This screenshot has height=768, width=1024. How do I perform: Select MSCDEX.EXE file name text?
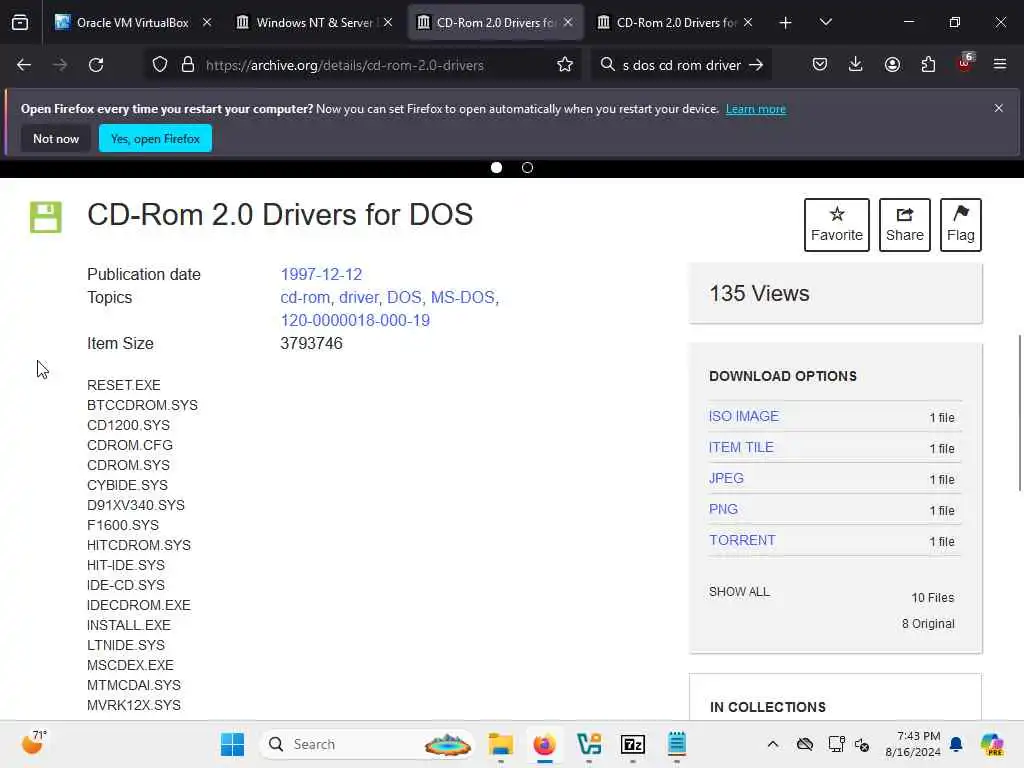pyautogui.click(x=130, y=665)
